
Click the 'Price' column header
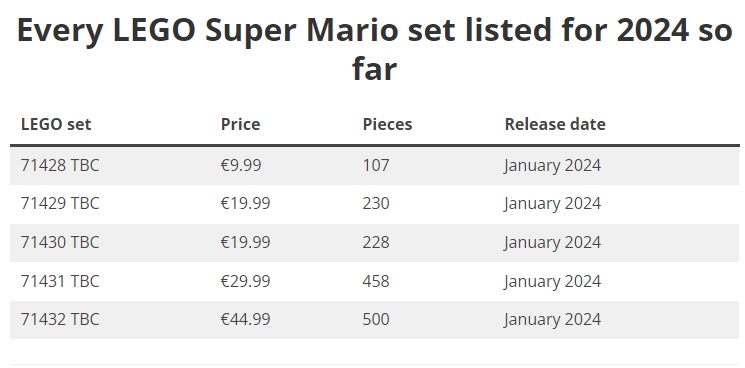coord(240,124)
